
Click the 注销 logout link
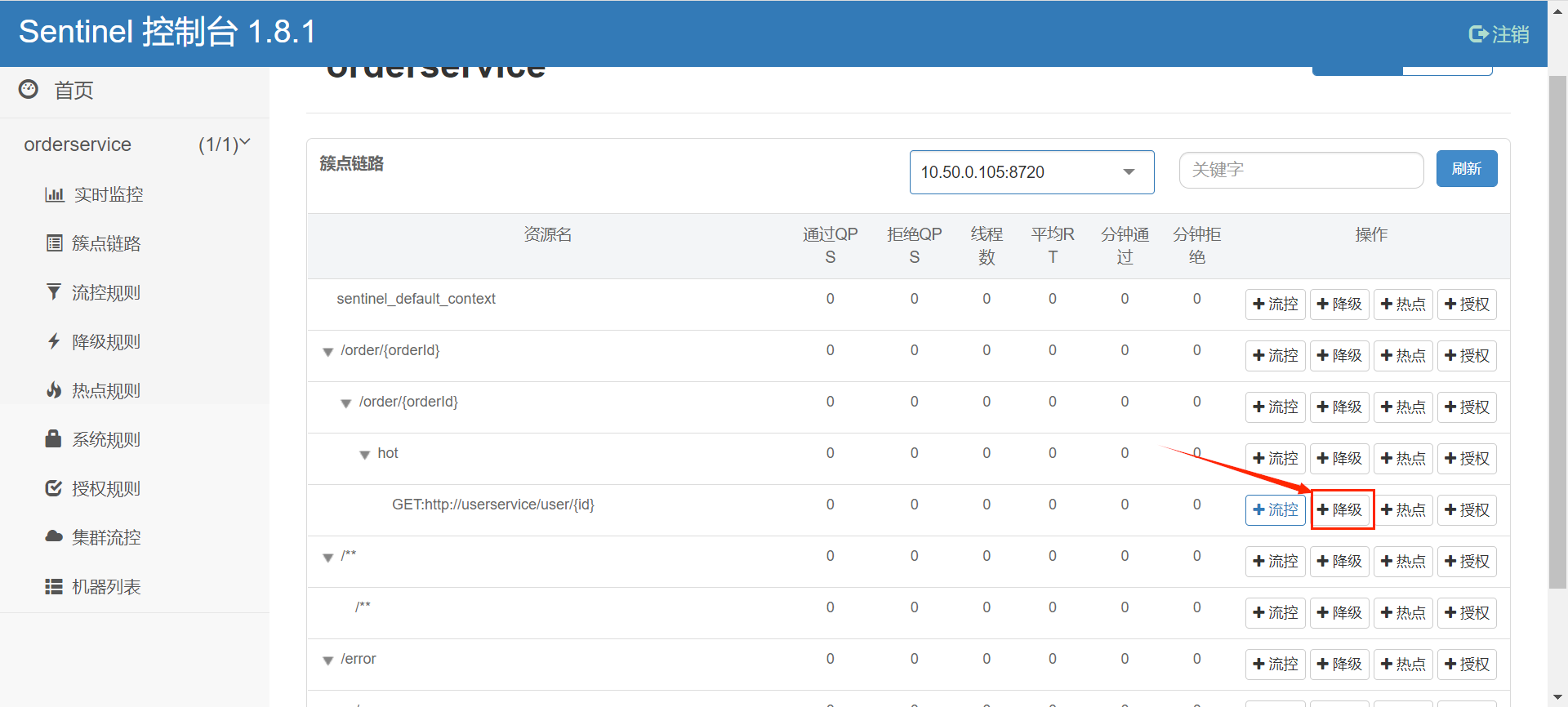[x=1499, y=34]
